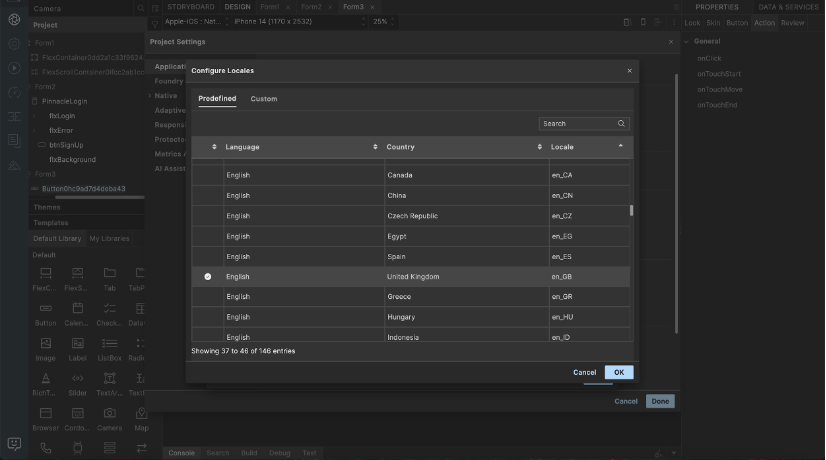Cancel the Configure Locales dialog

(x=584, y=372)
